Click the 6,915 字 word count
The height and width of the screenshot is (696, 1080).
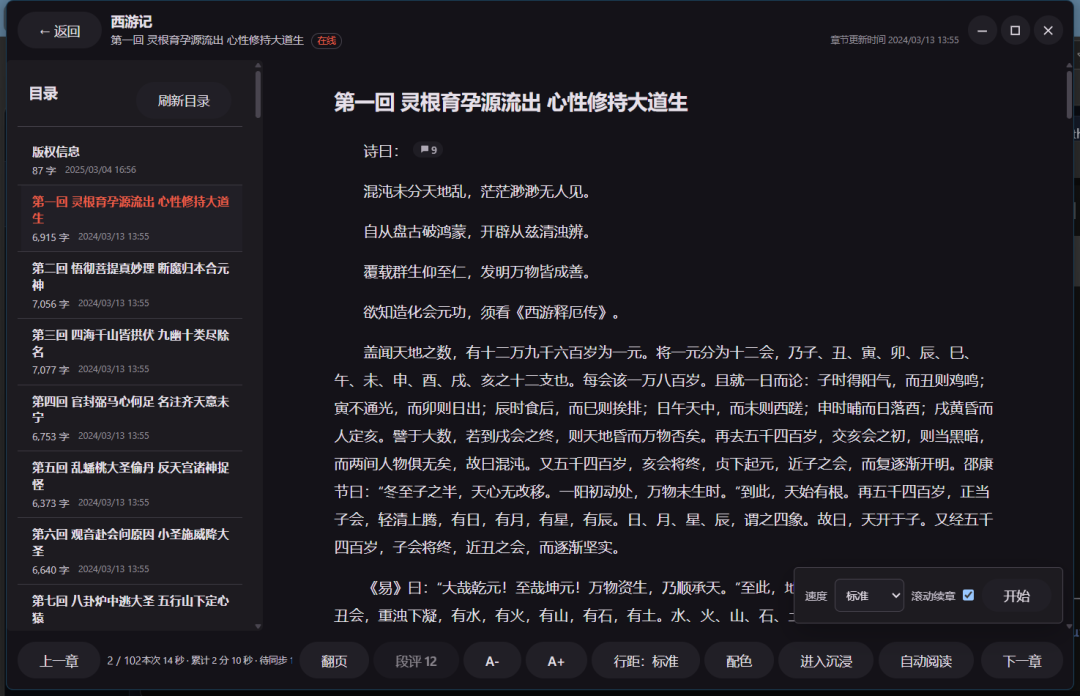click(50, 237)
